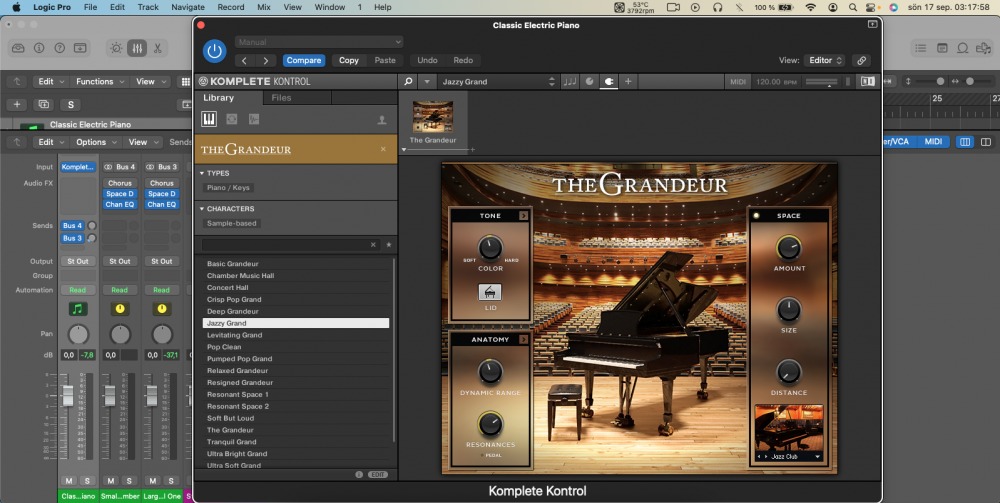This screenshot has height=503, width=1000.
Task: Open the View Editor dropdown
Action: [x=825, y=60]
